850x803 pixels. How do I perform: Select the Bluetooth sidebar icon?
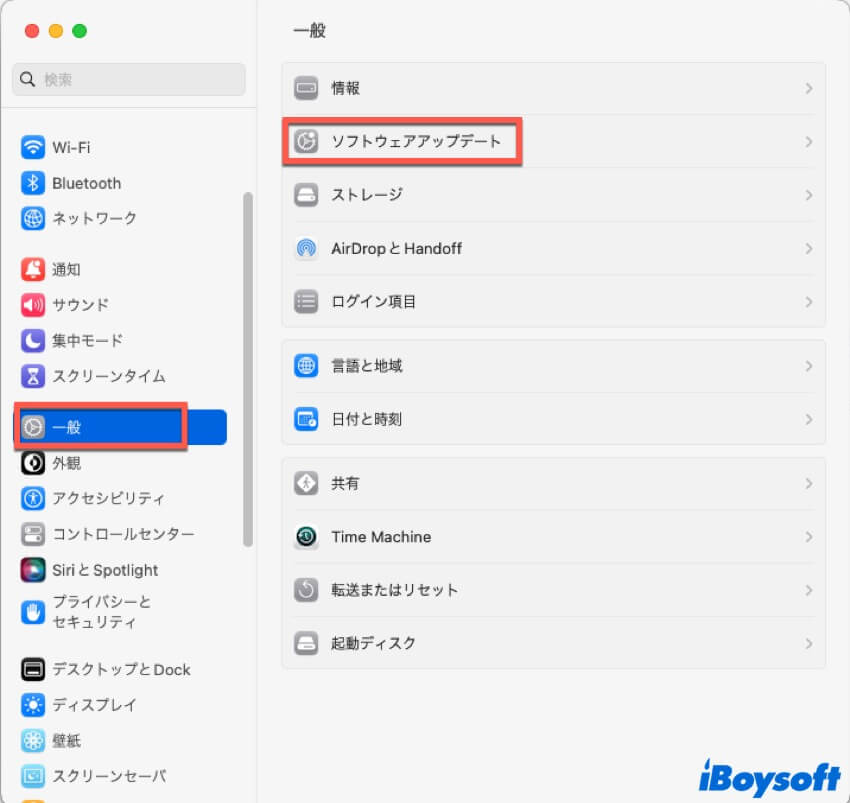click(x=34, y=183)
